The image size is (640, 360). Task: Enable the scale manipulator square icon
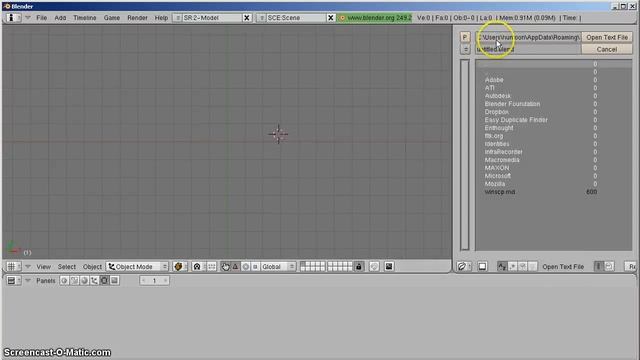(x=256, y=267)
